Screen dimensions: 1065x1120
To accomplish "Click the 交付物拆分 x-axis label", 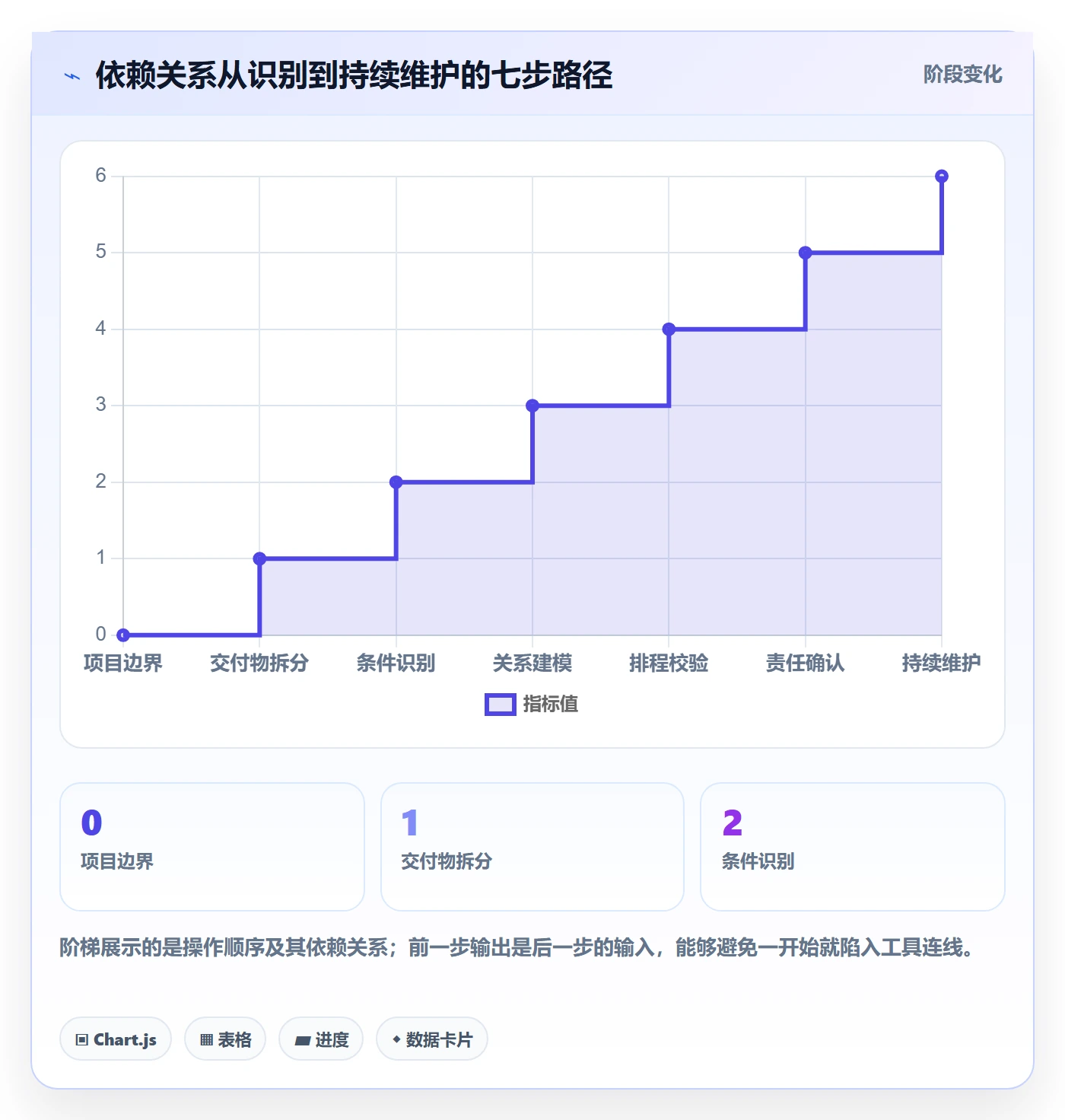I will click(x=259, y=663).
